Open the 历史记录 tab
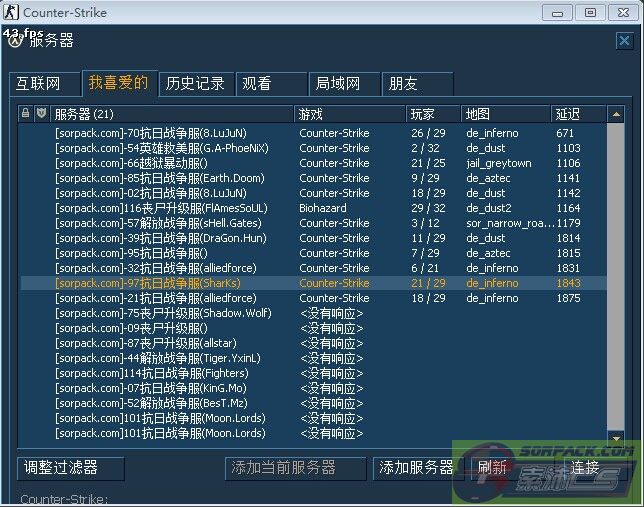Screen dimensions: 644x507 coord(195,84)
